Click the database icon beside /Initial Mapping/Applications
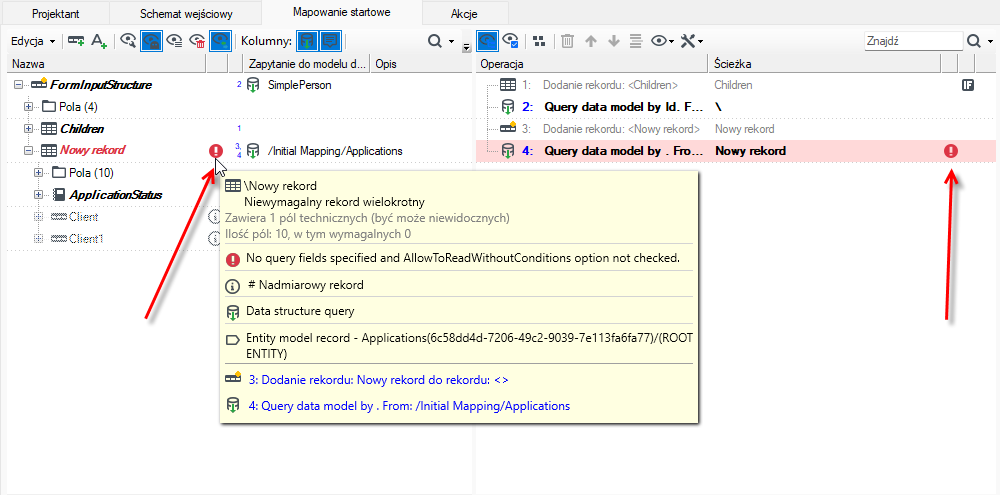Screen dimensions: 1000x495 253,151
